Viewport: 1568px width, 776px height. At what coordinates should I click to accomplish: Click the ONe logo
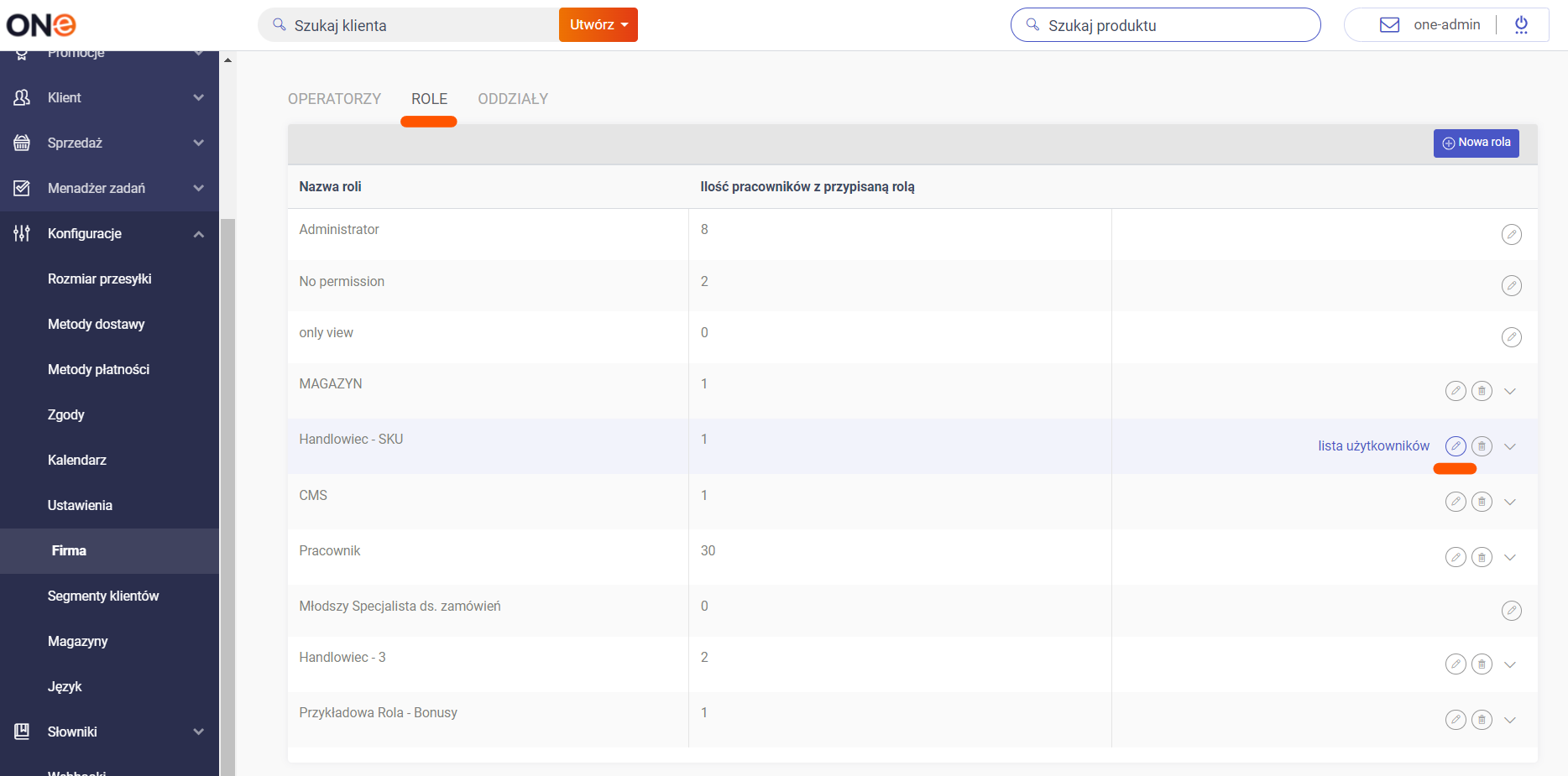pyautogui.click(x=41, y=25)
